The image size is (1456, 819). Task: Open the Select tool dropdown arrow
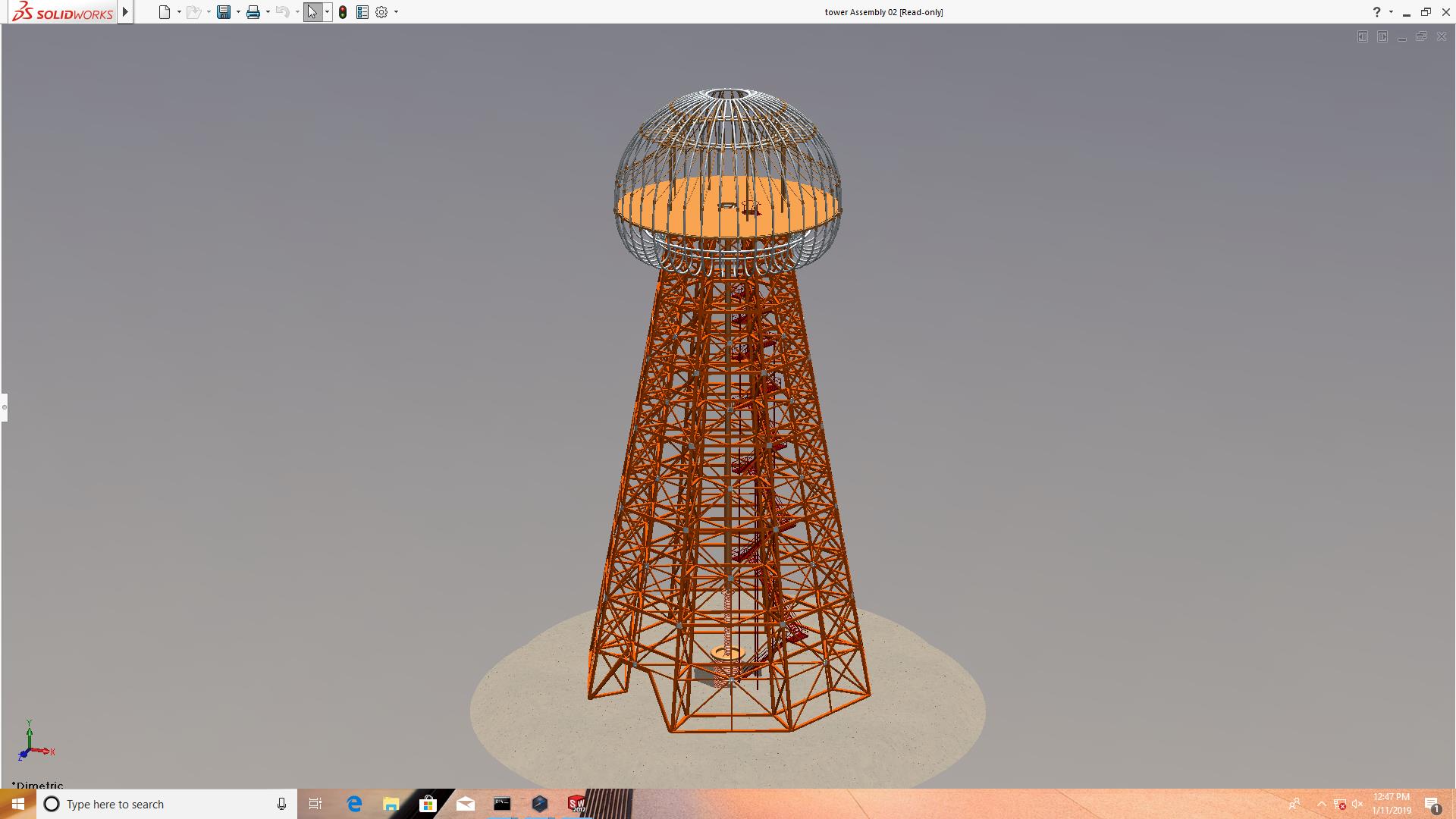coord(327,12)
